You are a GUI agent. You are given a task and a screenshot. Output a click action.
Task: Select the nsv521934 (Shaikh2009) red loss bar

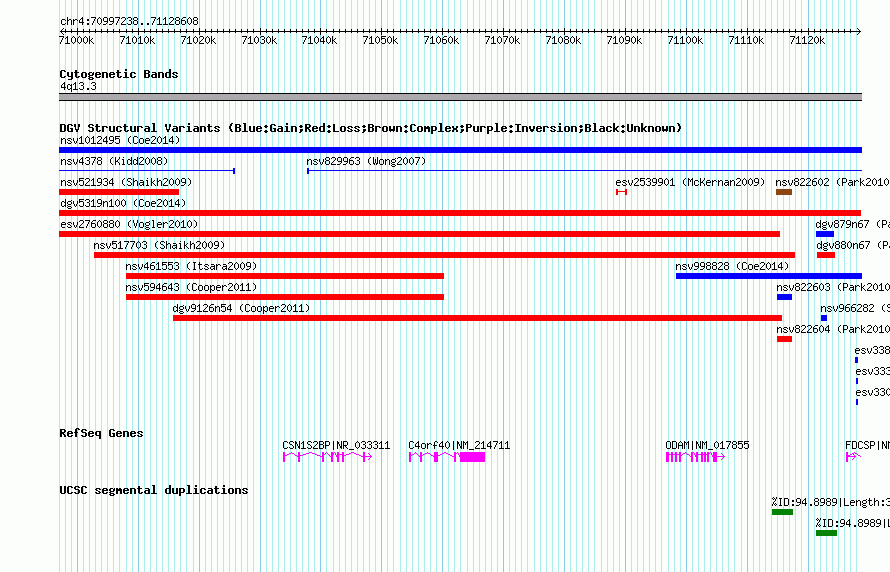119,192
